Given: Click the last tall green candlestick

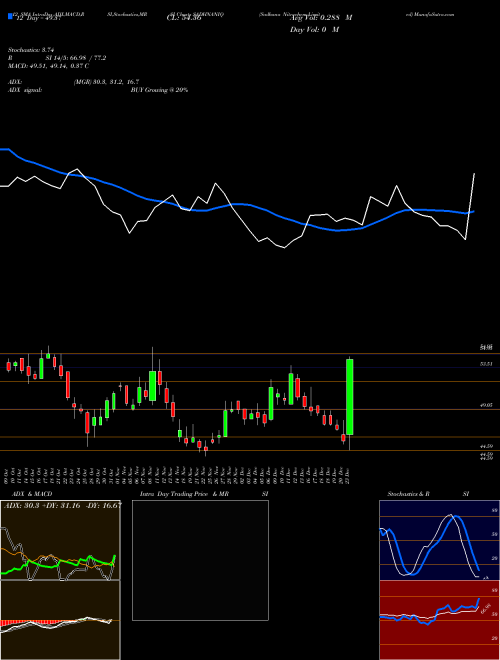Looking at the screenshot, I should (x=349, y=397).
